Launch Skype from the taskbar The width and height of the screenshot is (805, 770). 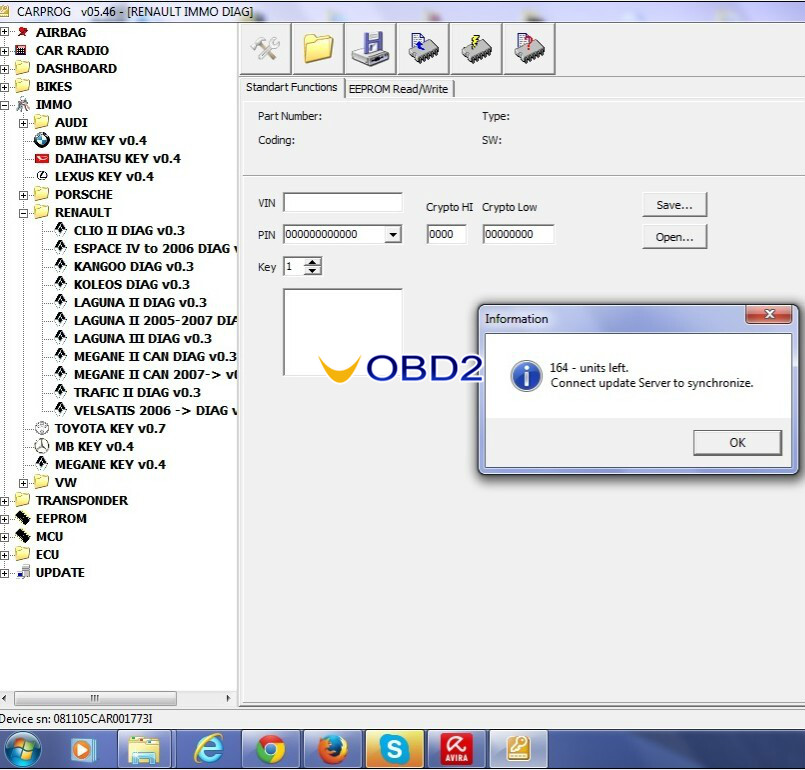[394, 747]
